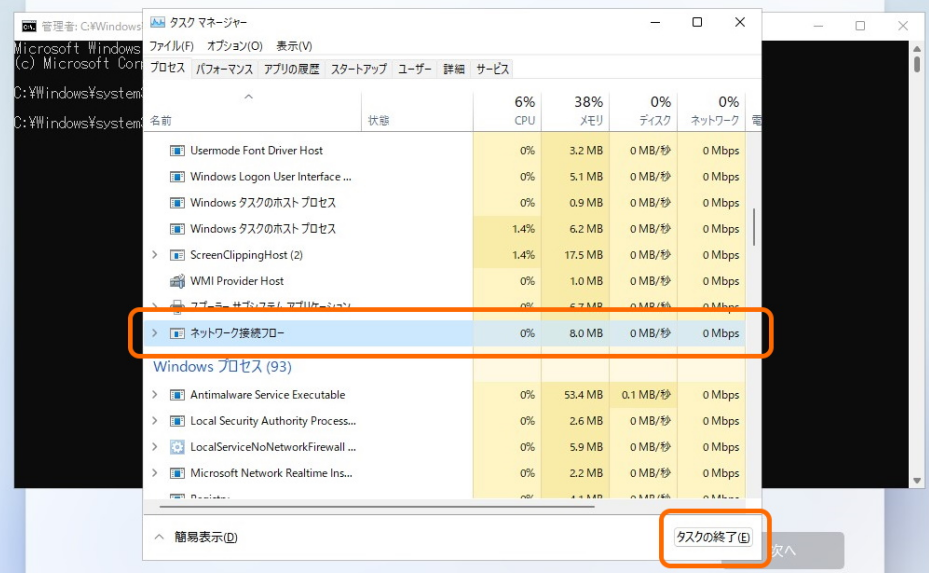Click the WMI Provider Host icon

(x=177, y=281)
